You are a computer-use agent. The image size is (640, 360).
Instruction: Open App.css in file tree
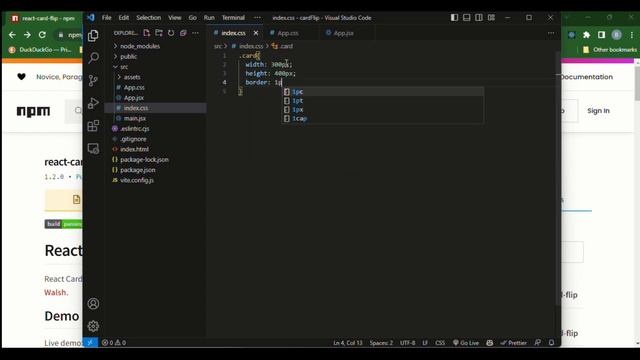[x=134, y=87]
